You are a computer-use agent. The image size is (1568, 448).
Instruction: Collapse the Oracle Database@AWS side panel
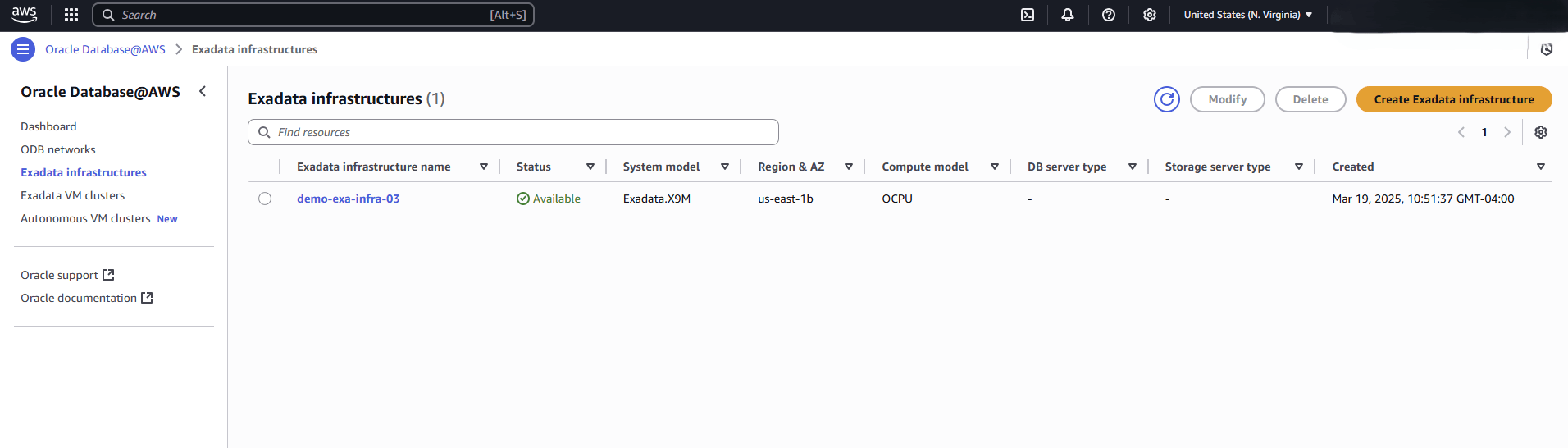[203, 92]
